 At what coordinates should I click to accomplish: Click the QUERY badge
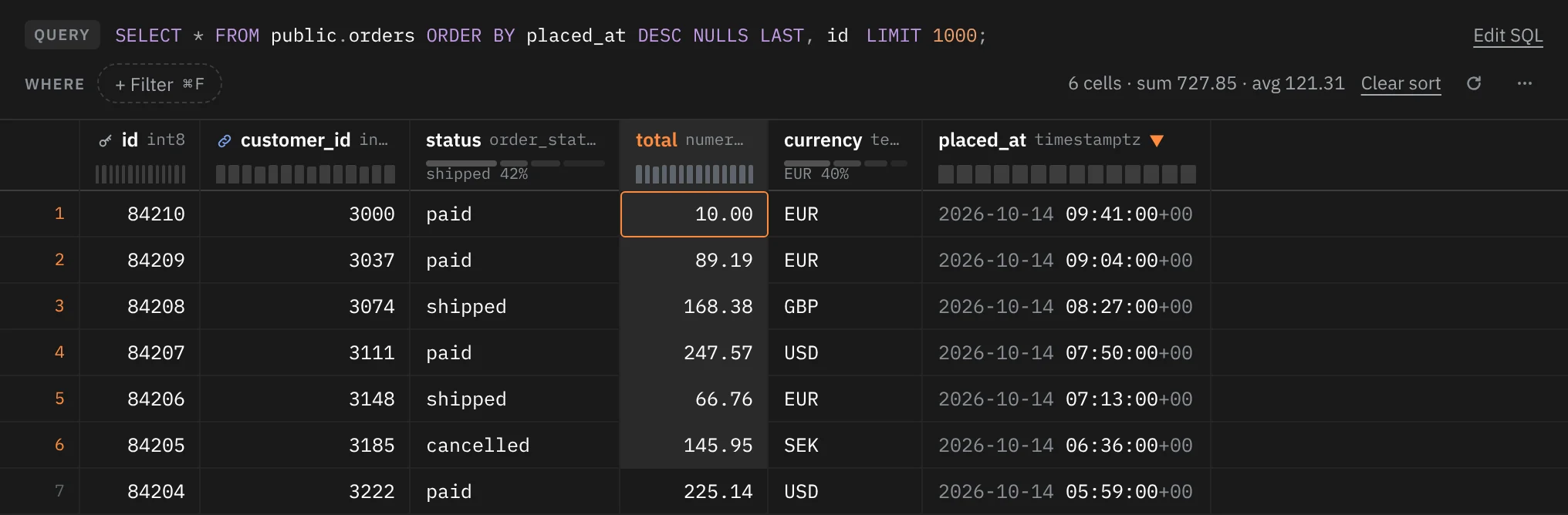pyautogui.click(x=62, y=35)
